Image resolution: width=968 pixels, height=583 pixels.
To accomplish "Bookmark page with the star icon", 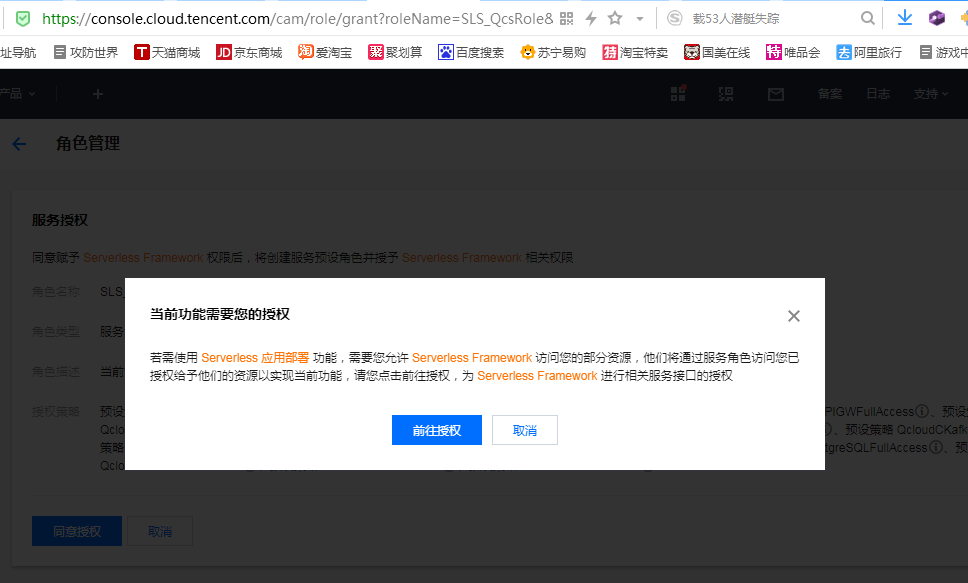I will point(615,19).
